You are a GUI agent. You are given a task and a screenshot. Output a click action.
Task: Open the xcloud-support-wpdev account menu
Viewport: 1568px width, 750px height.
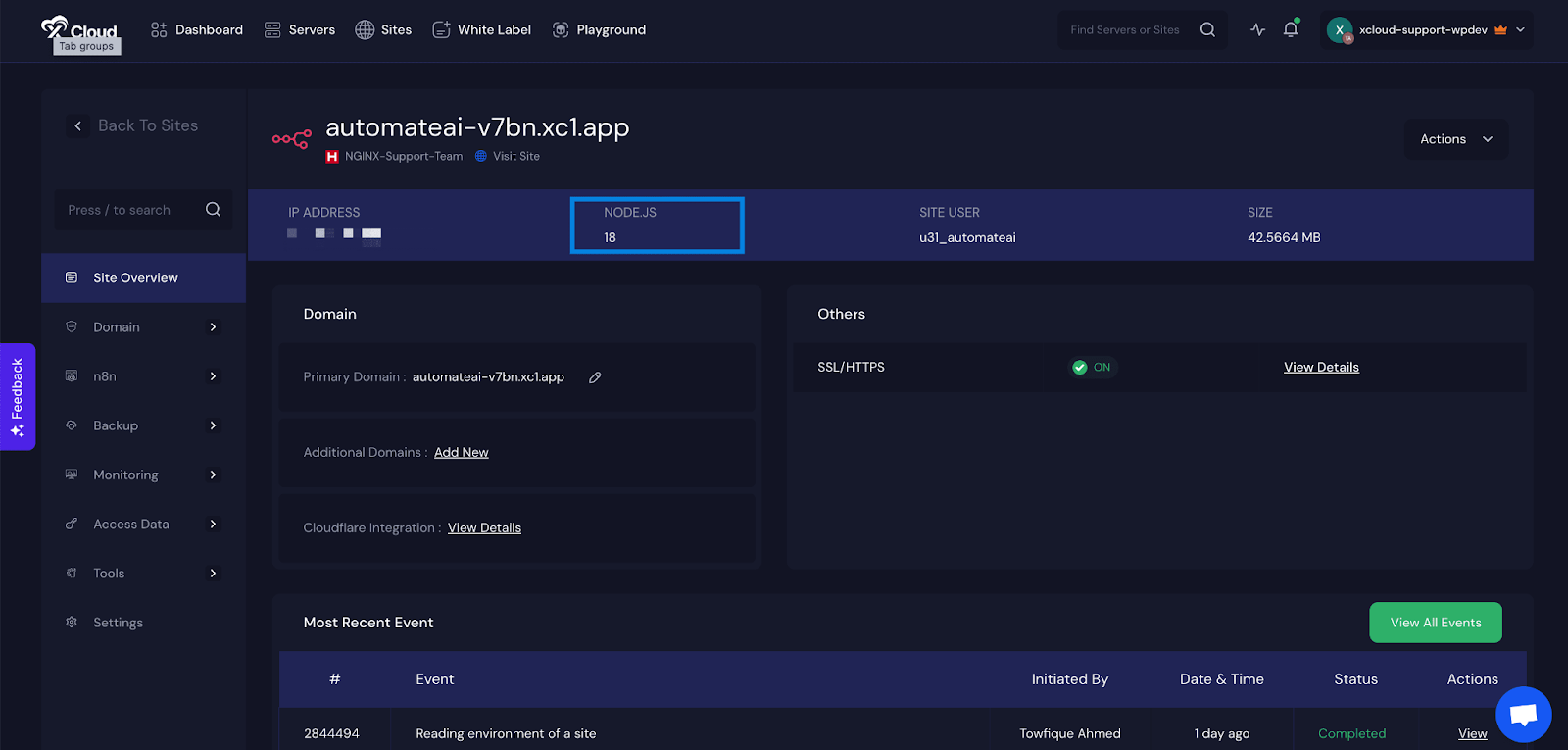(x=1426, y=30)
